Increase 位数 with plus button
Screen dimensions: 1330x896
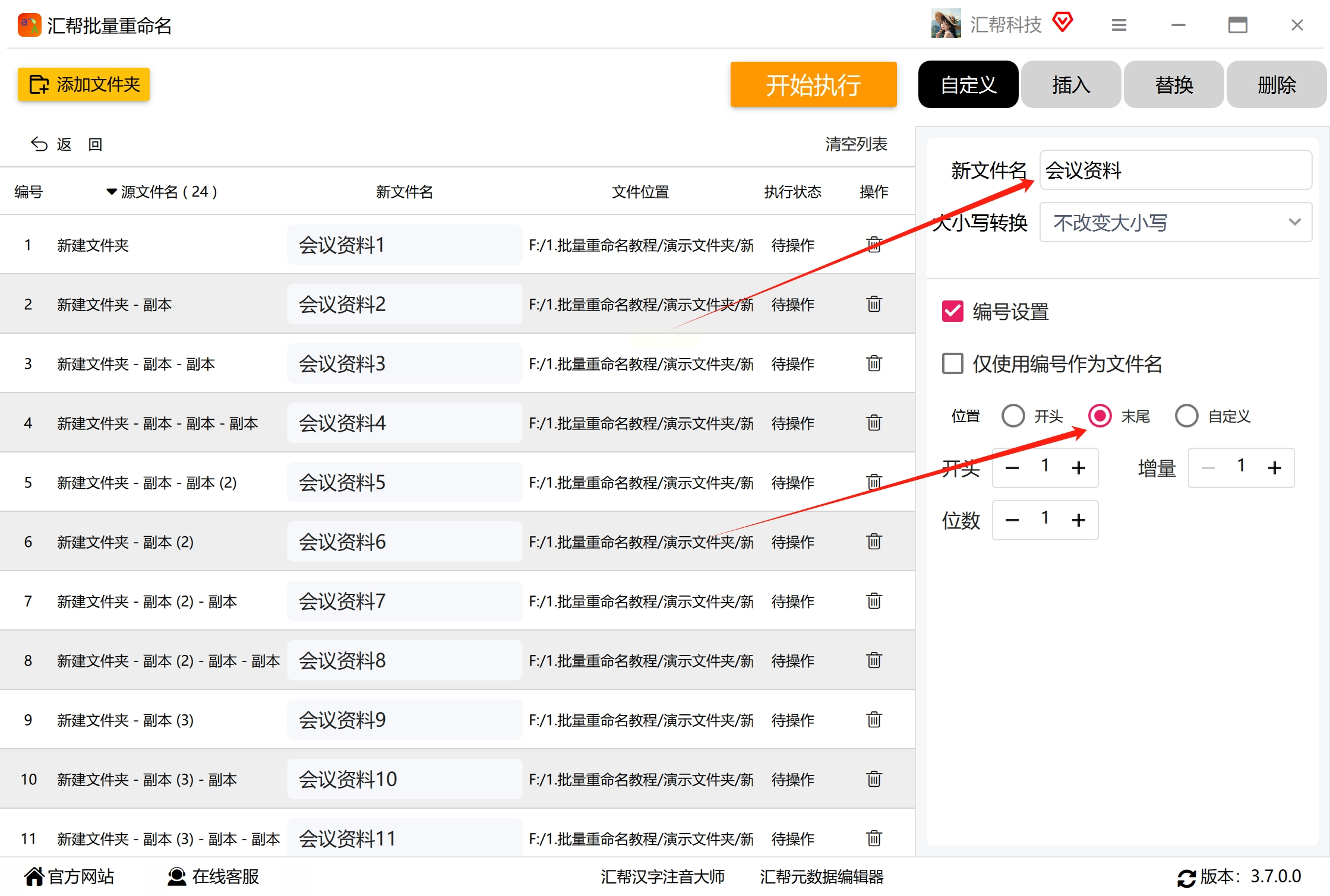1078,520
